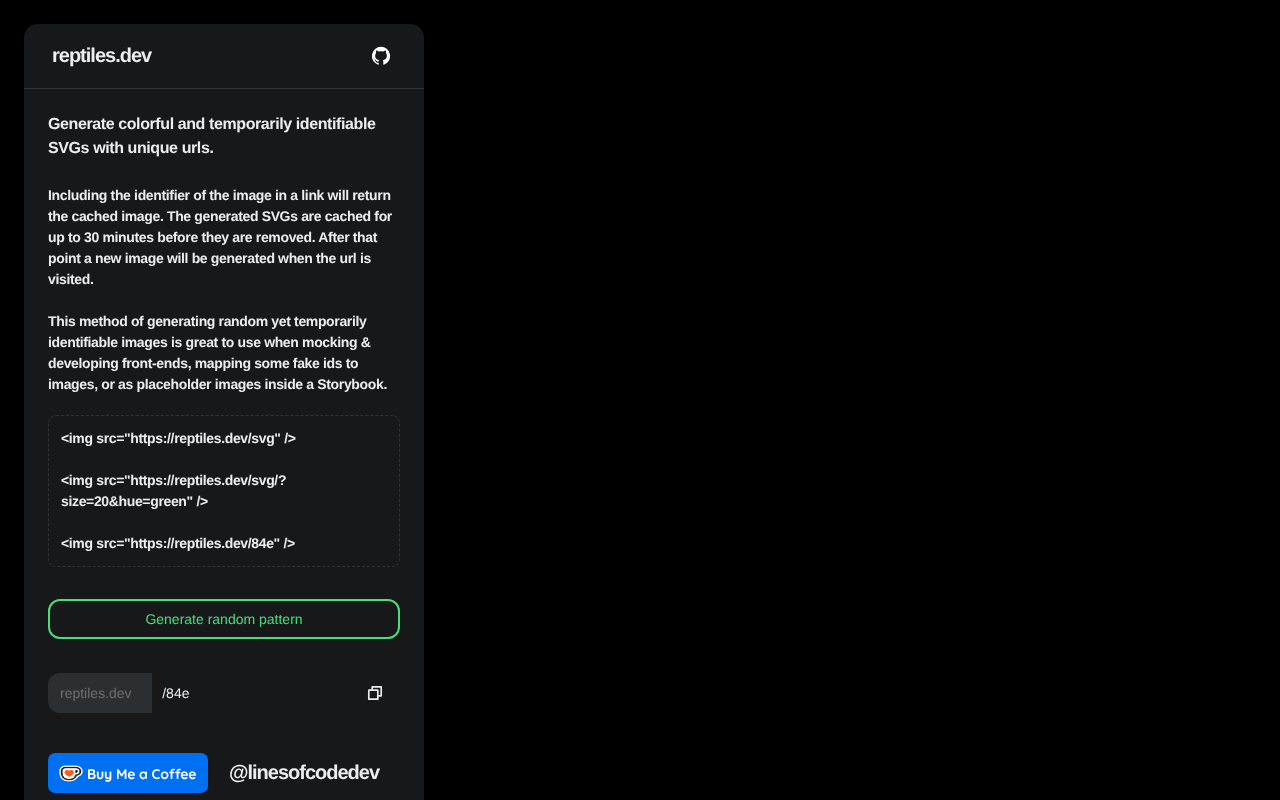The image size is (1280, 800).
Task: Click the paragraph mentioning Storybook
Action: 218,353
